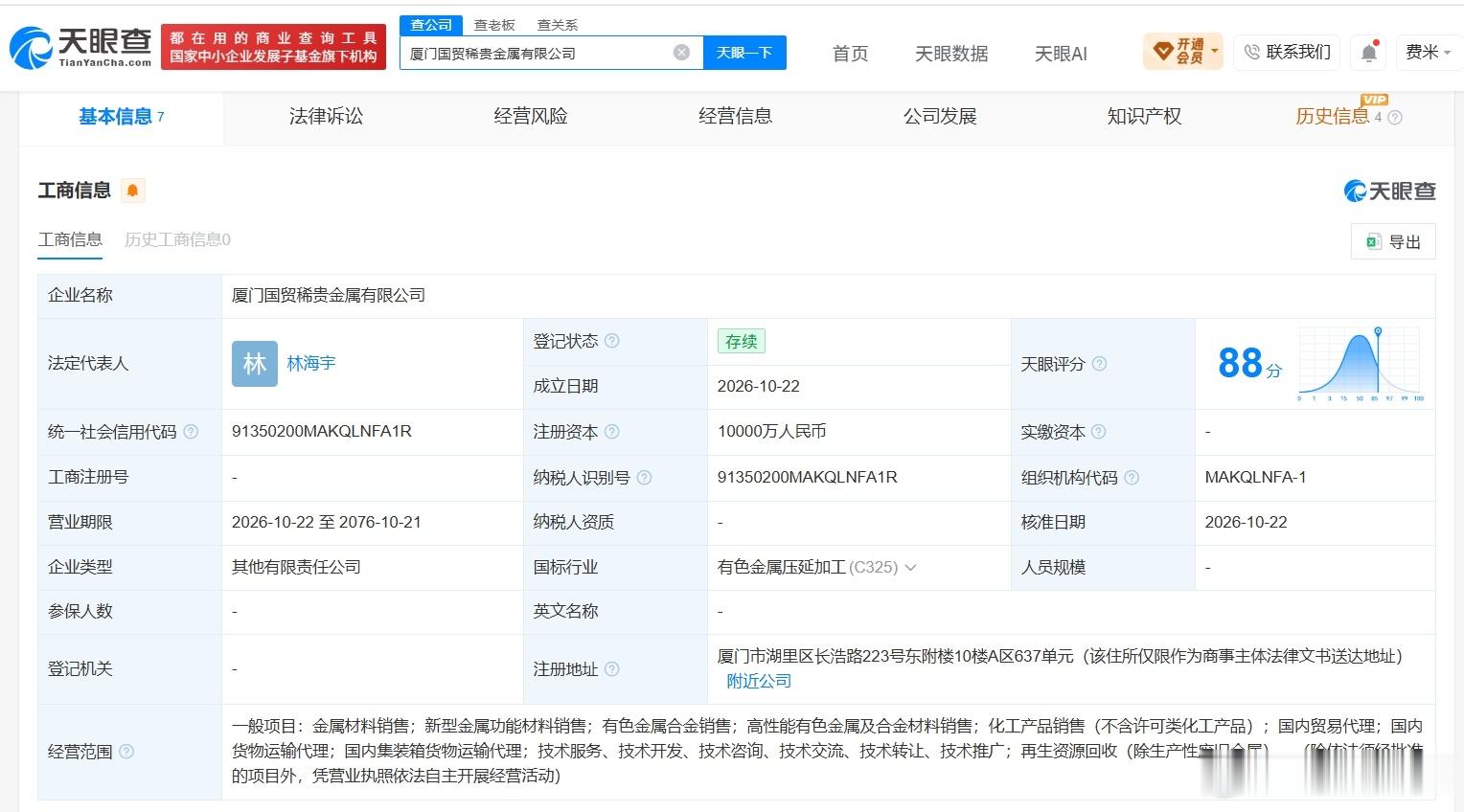Click the help icon next to 天眼评分
This screenshot has height=812, width=1464.
[x=1099, y=364]
